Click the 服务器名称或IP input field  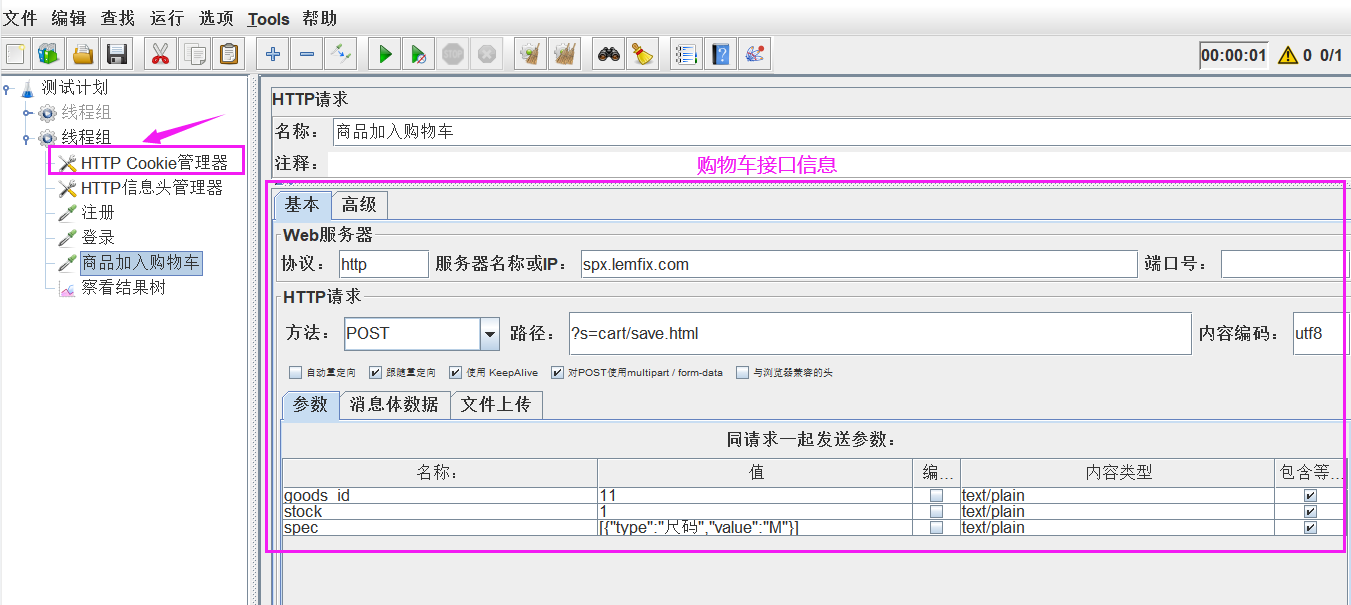coord(856,264)
